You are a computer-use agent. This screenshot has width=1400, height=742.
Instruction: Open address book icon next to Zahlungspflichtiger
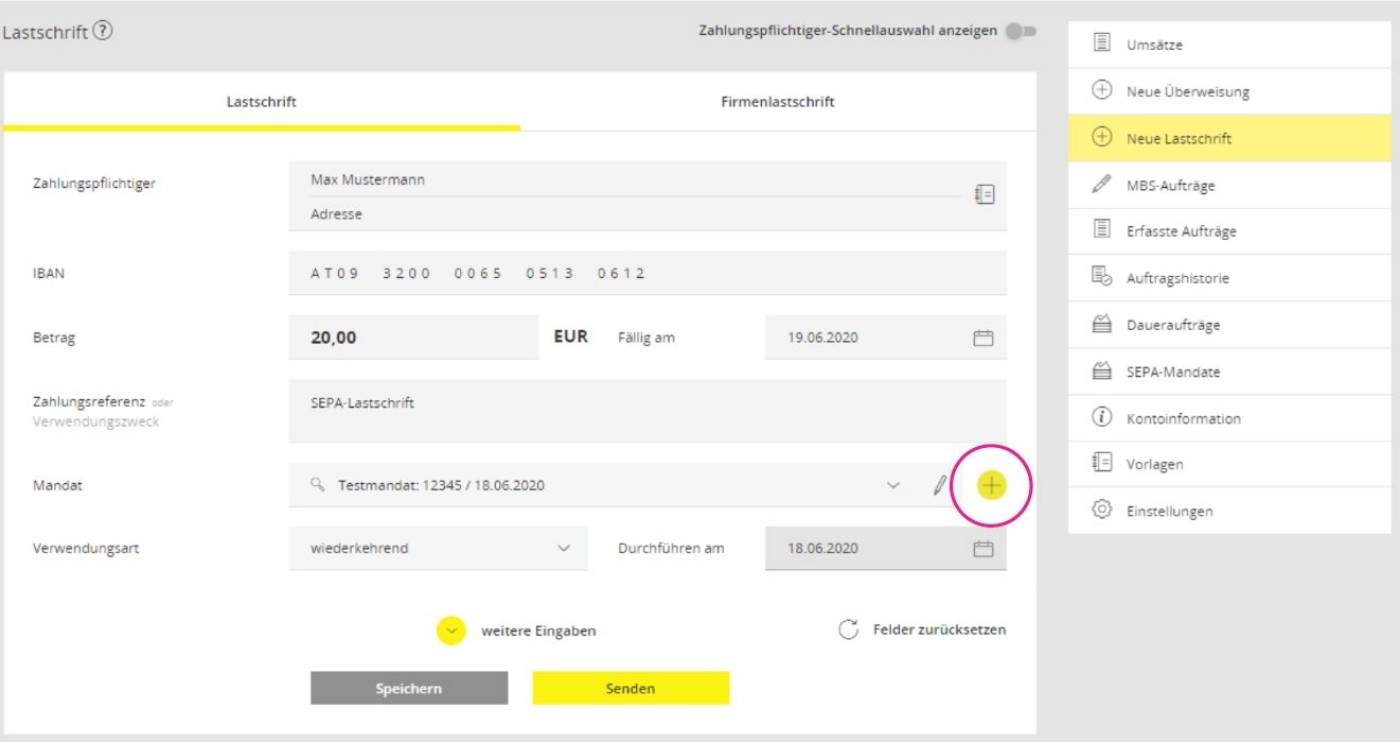tap(984, 195)
